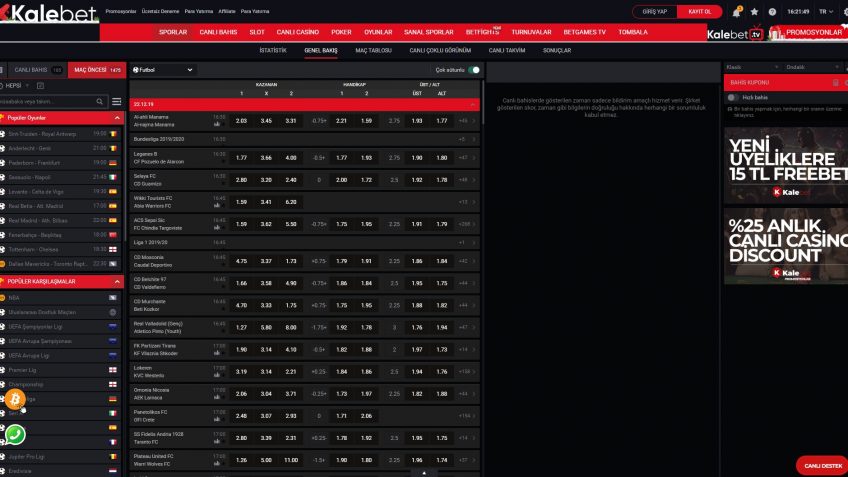Click the KAYIT OL register button
Viewport: 848px width, 477px height.
click(700, 11)
